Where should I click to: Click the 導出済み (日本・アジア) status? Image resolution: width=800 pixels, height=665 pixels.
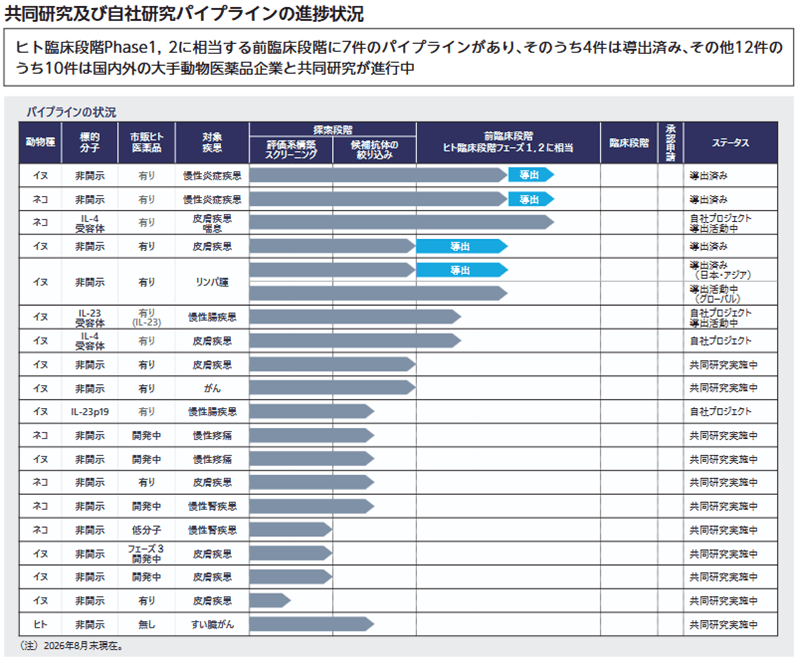[x=720, y=270]
